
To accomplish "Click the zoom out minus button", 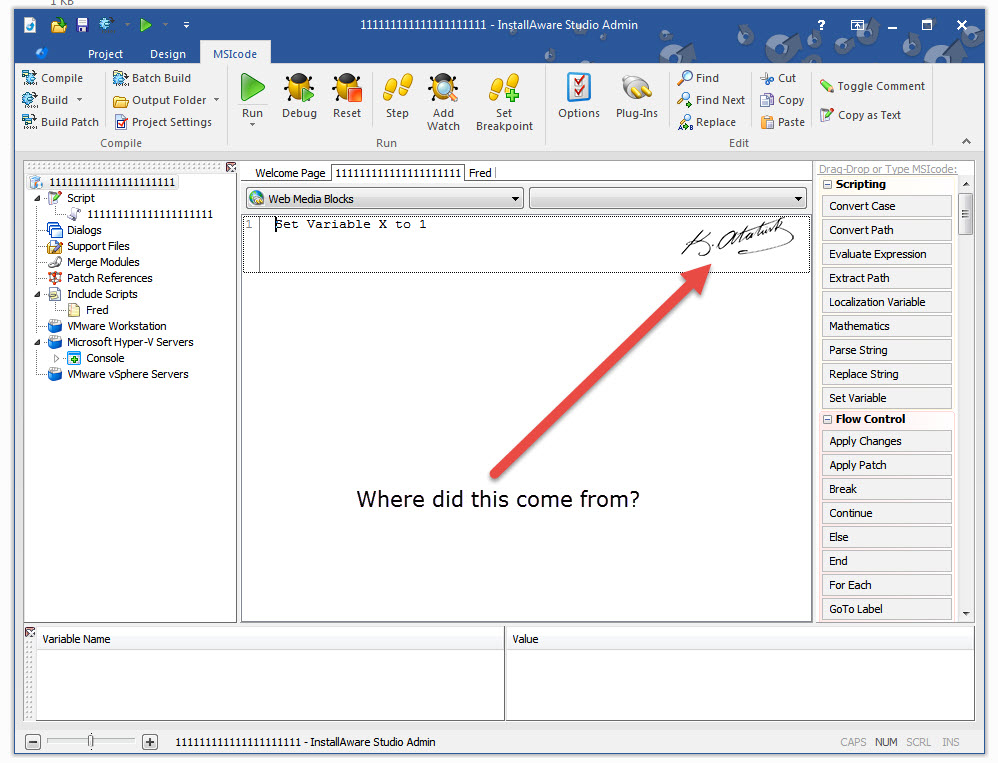I will pos(33,742).
